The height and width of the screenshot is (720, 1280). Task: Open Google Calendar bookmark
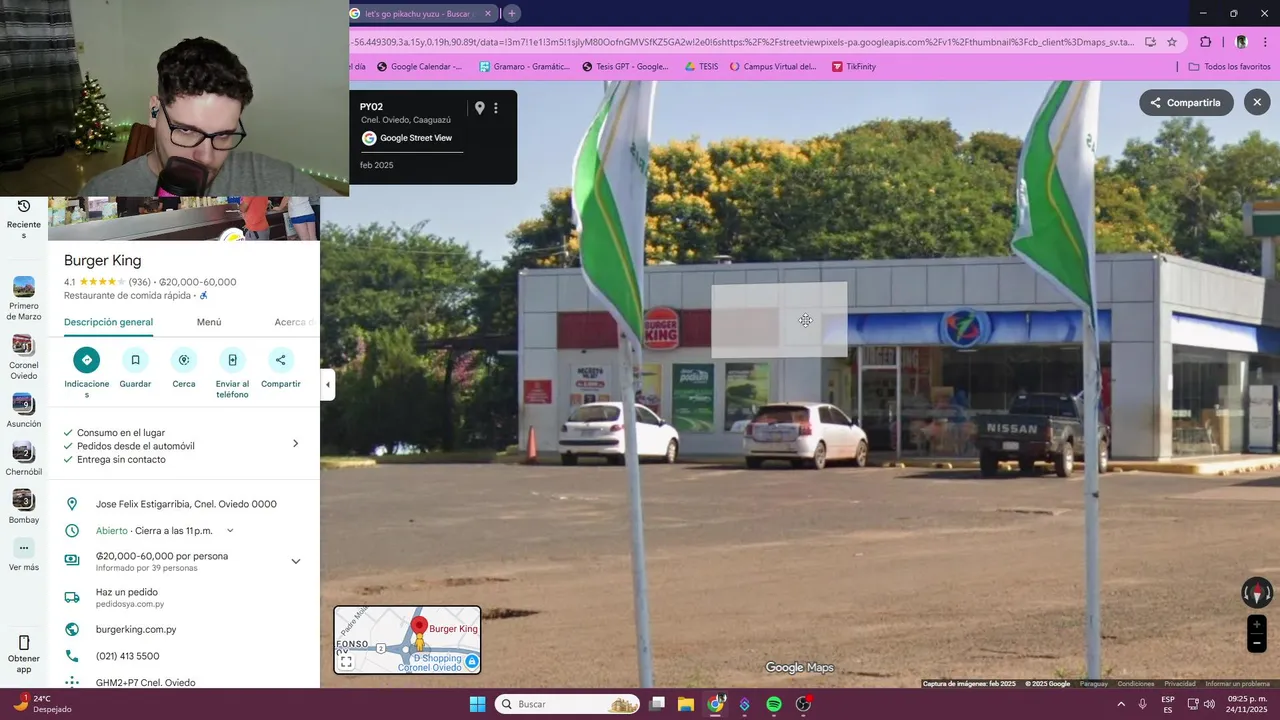419,67
